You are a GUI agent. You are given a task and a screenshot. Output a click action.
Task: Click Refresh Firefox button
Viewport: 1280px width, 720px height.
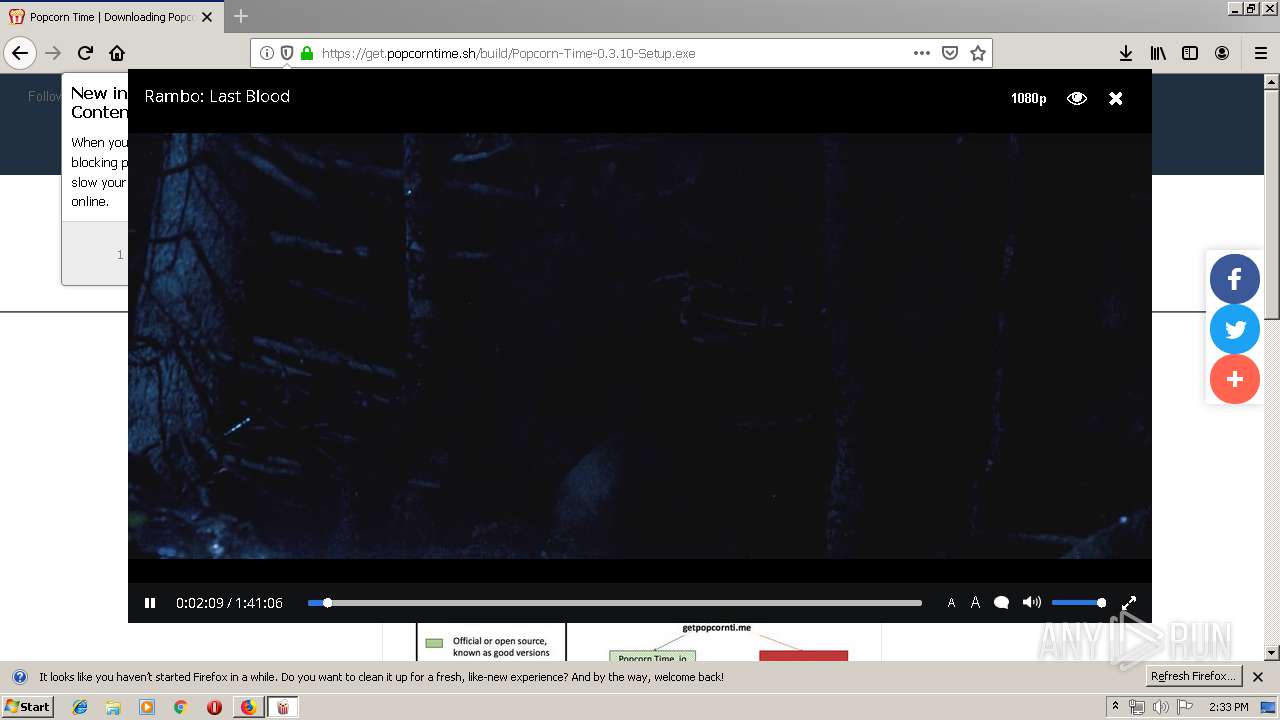(1194, 677)
